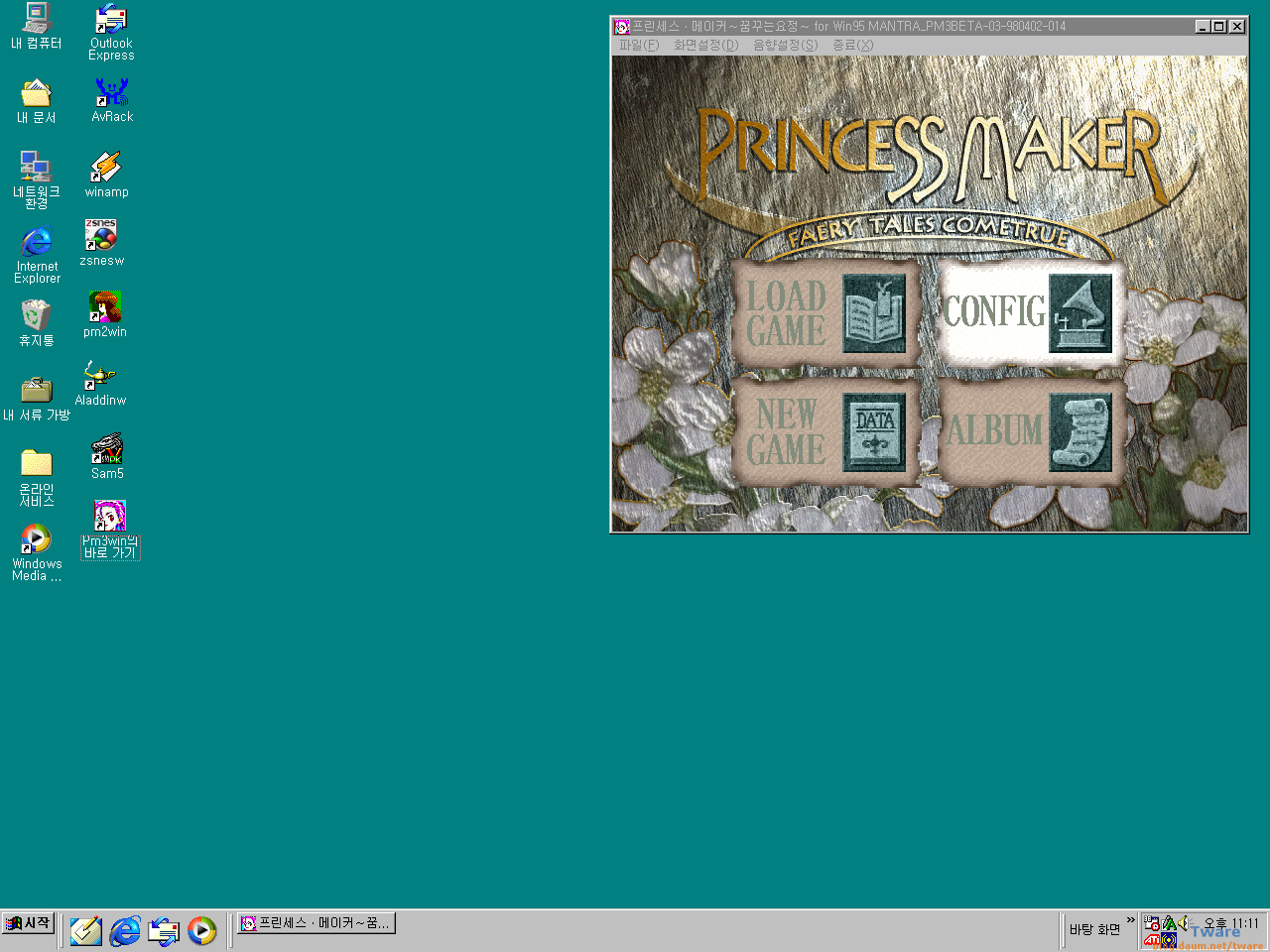
Task: Click the Princess Maker title bar icon
Action: tap(622, 27)
